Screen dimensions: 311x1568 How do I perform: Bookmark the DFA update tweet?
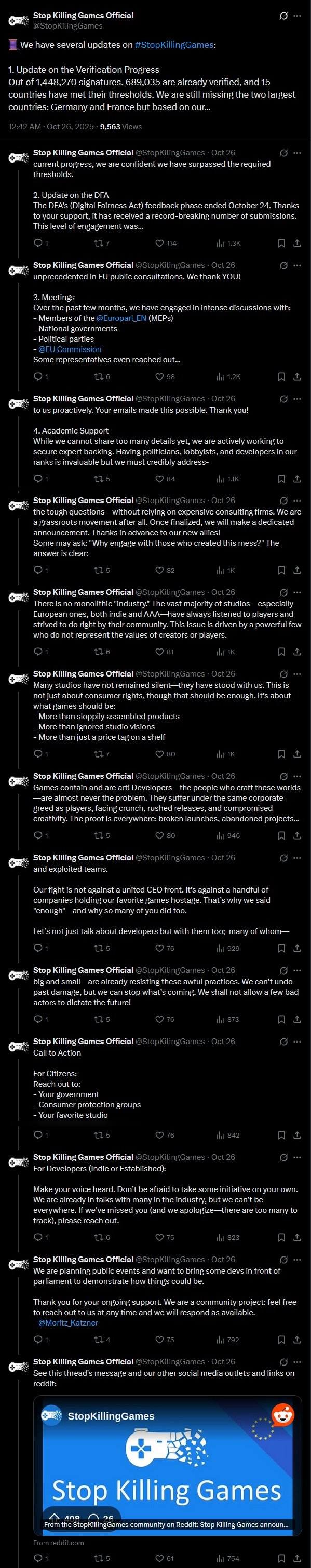coord(281,243)
